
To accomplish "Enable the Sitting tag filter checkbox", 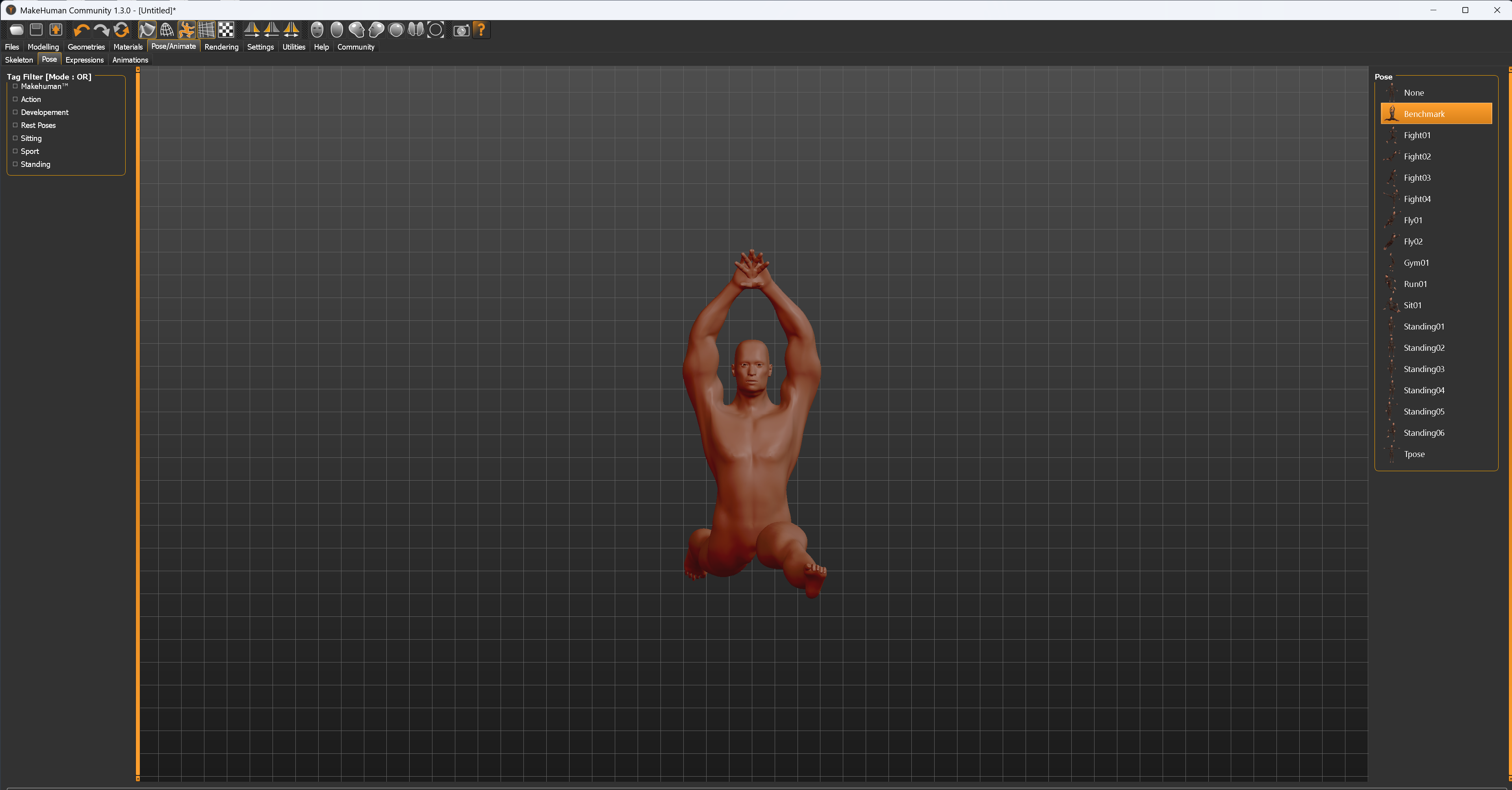I will tap(15, 139).
